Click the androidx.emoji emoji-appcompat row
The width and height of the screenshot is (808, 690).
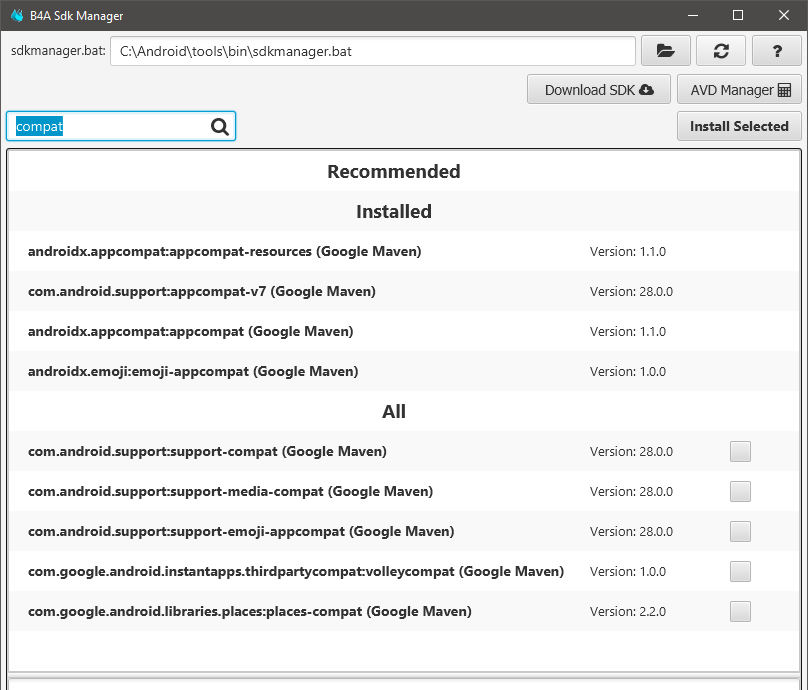click(193, 371)
